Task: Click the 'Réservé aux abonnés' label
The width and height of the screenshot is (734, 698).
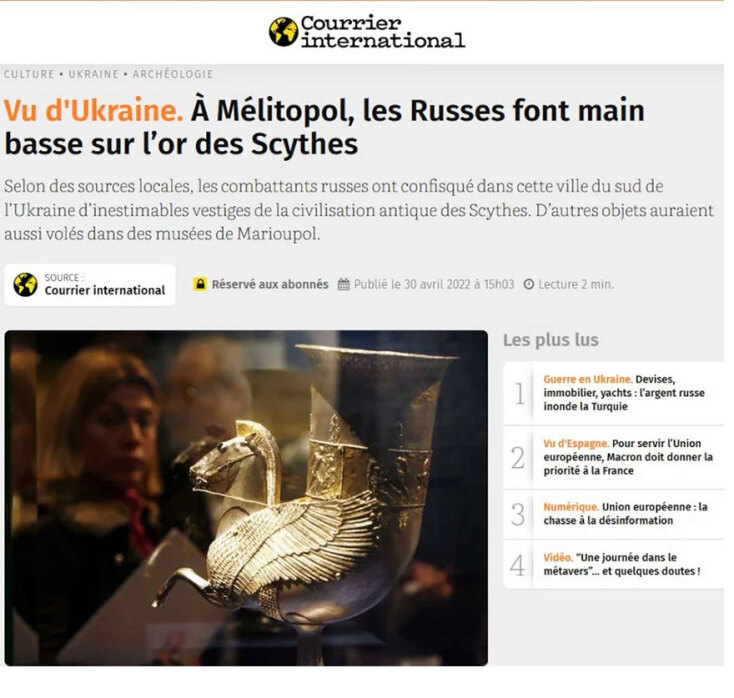Action: tap(270, 285)
